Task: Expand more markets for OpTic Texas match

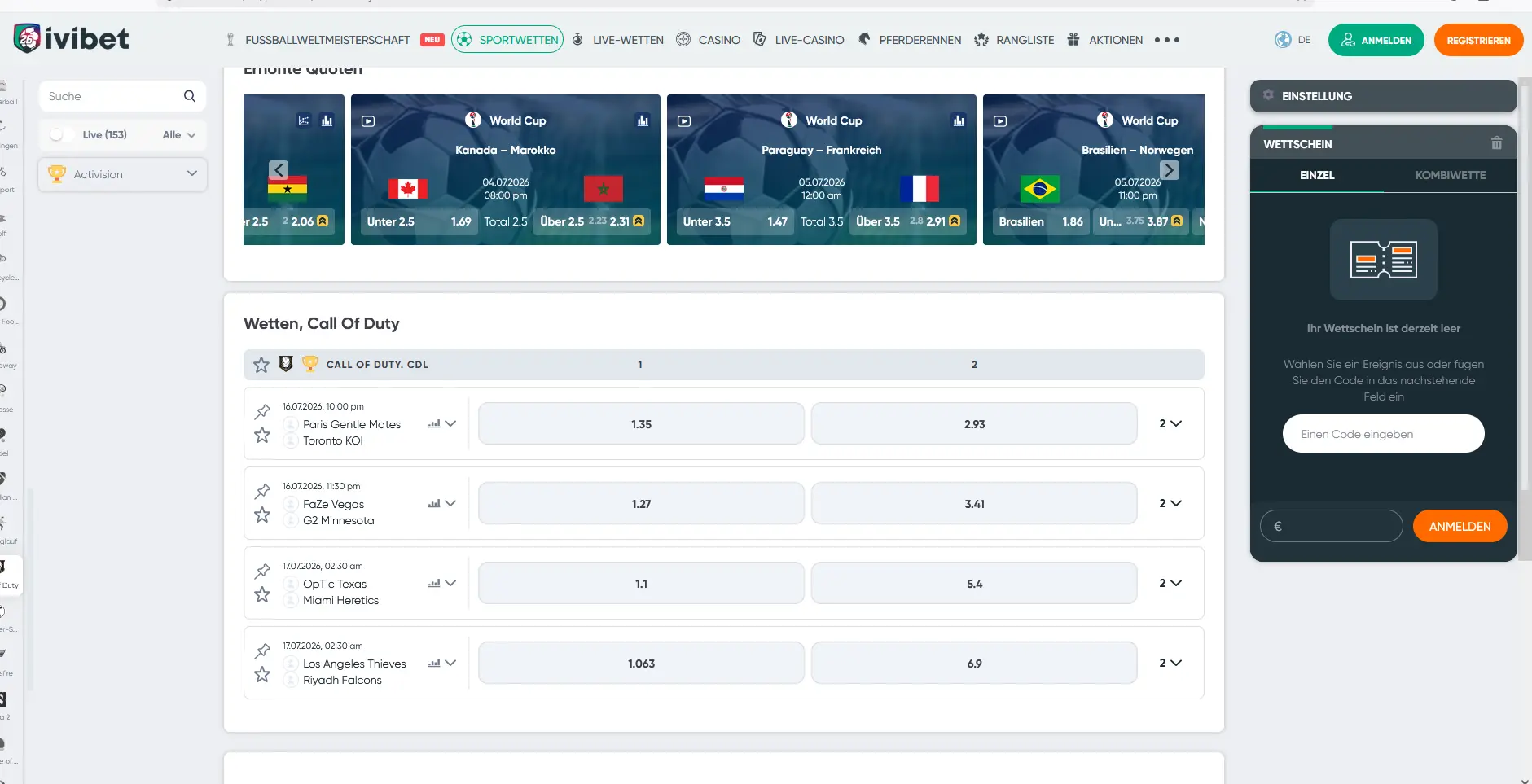Action: pyautogui.click(x=1170, y=583)
